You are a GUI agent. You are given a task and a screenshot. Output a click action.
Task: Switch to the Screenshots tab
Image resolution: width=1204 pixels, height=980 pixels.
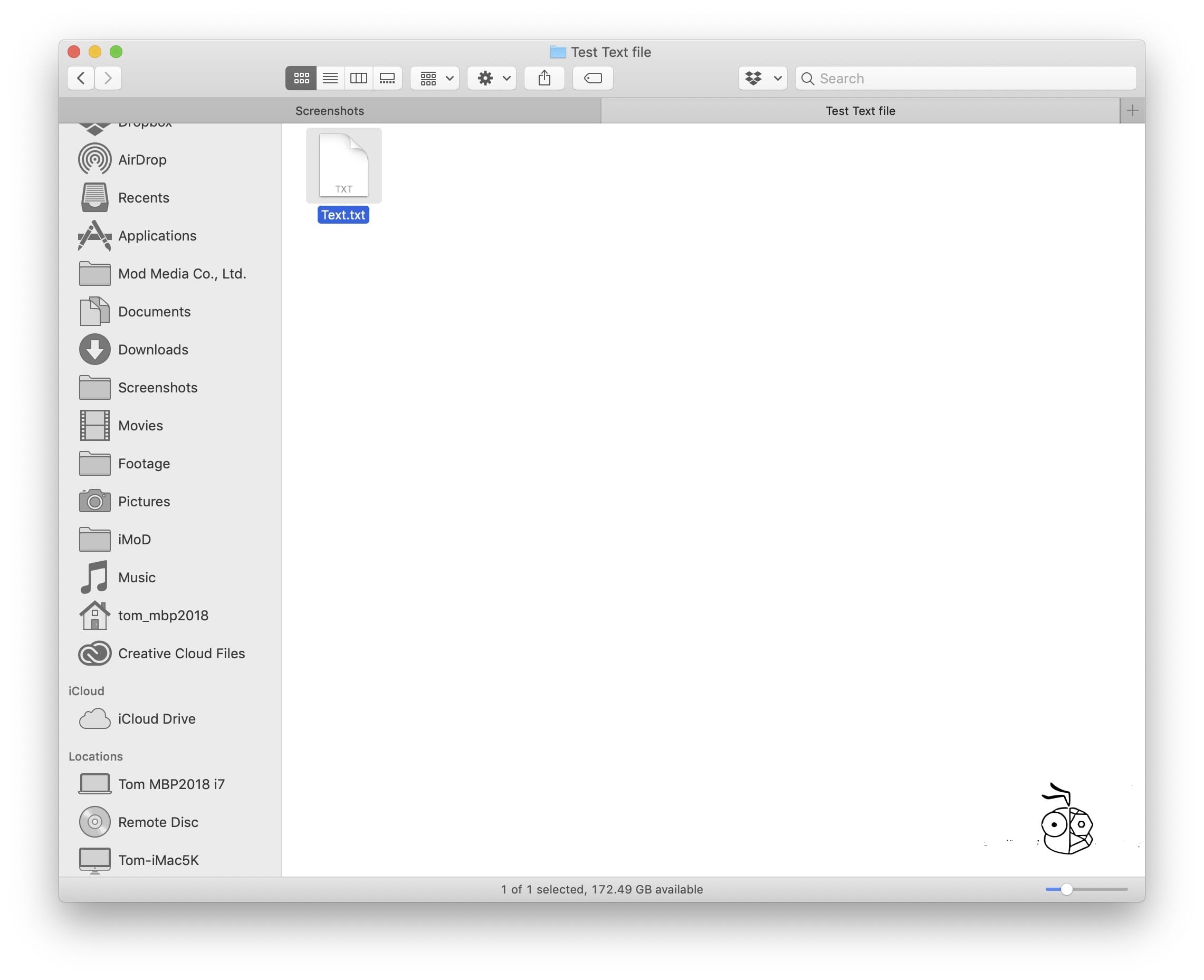[x=330, y=111]
